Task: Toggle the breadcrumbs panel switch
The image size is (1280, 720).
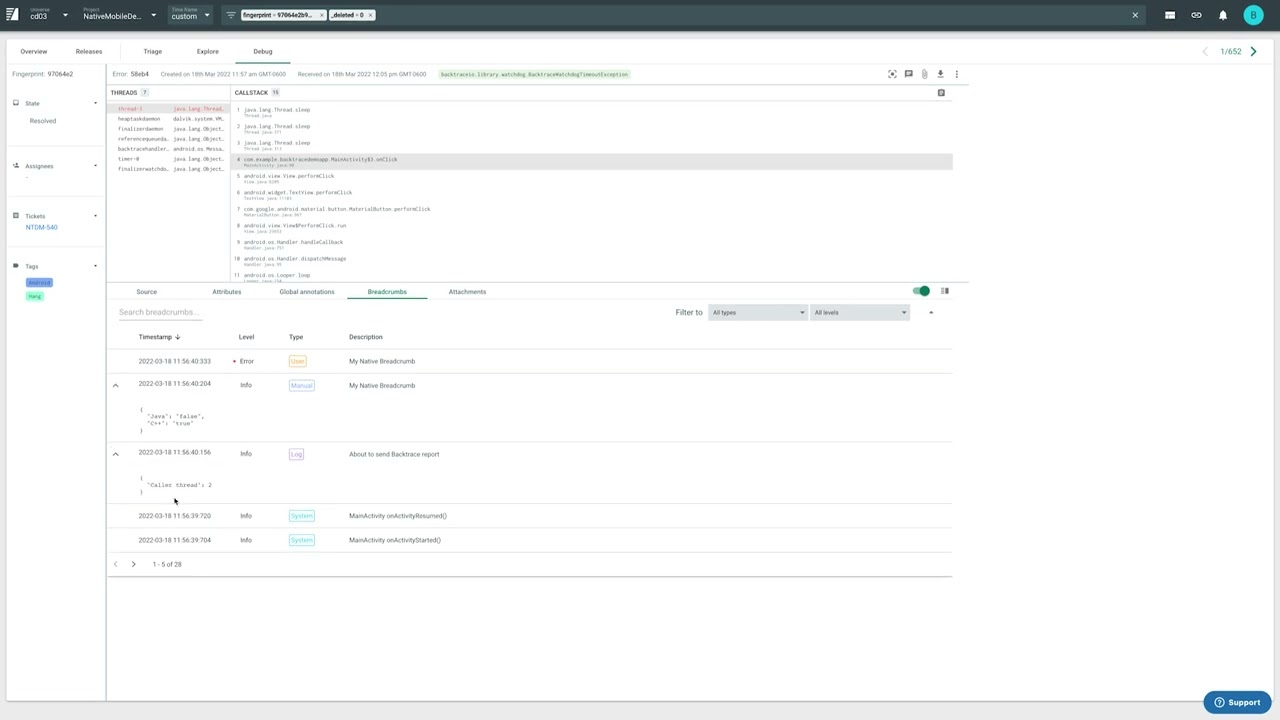Action: (921, 291)
